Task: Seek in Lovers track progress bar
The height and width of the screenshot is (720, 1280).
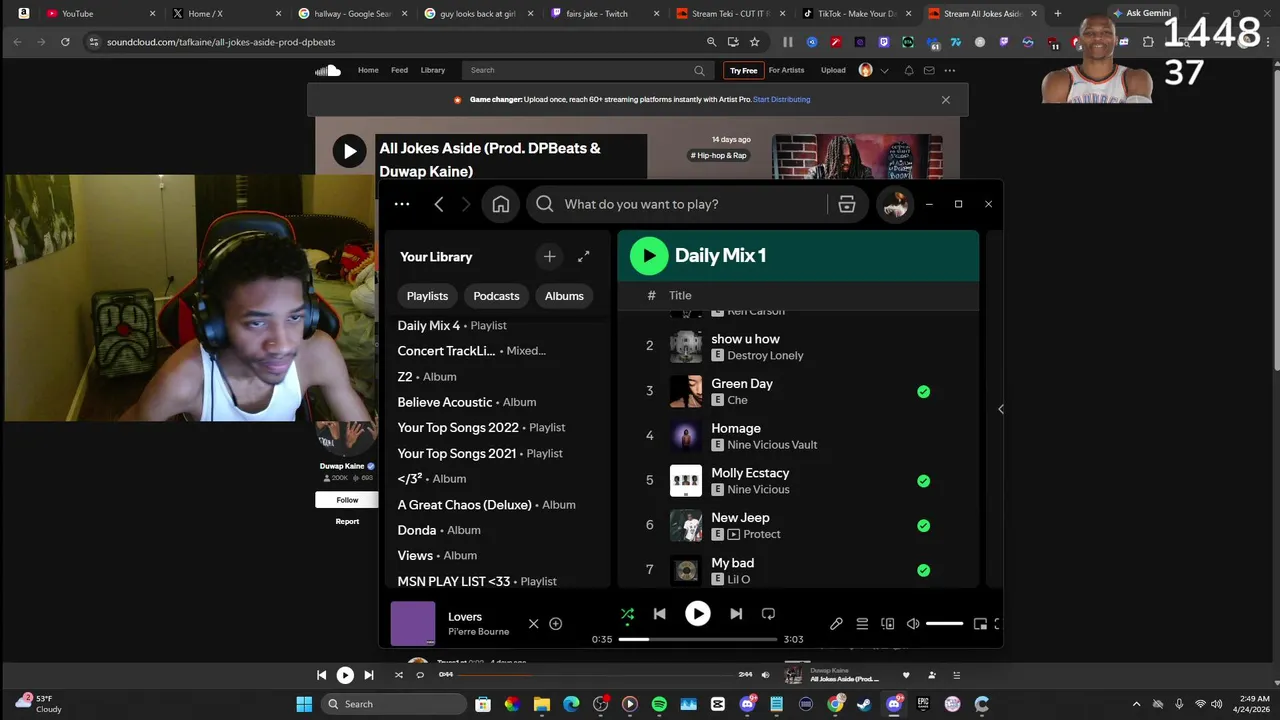Action: (698, 639)
